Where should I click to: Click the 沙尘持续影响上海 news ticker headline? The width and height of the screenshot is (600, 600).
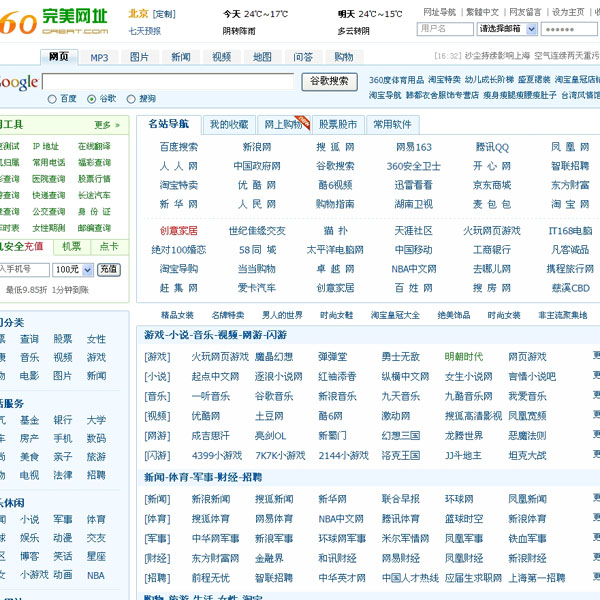click(497, 56)
